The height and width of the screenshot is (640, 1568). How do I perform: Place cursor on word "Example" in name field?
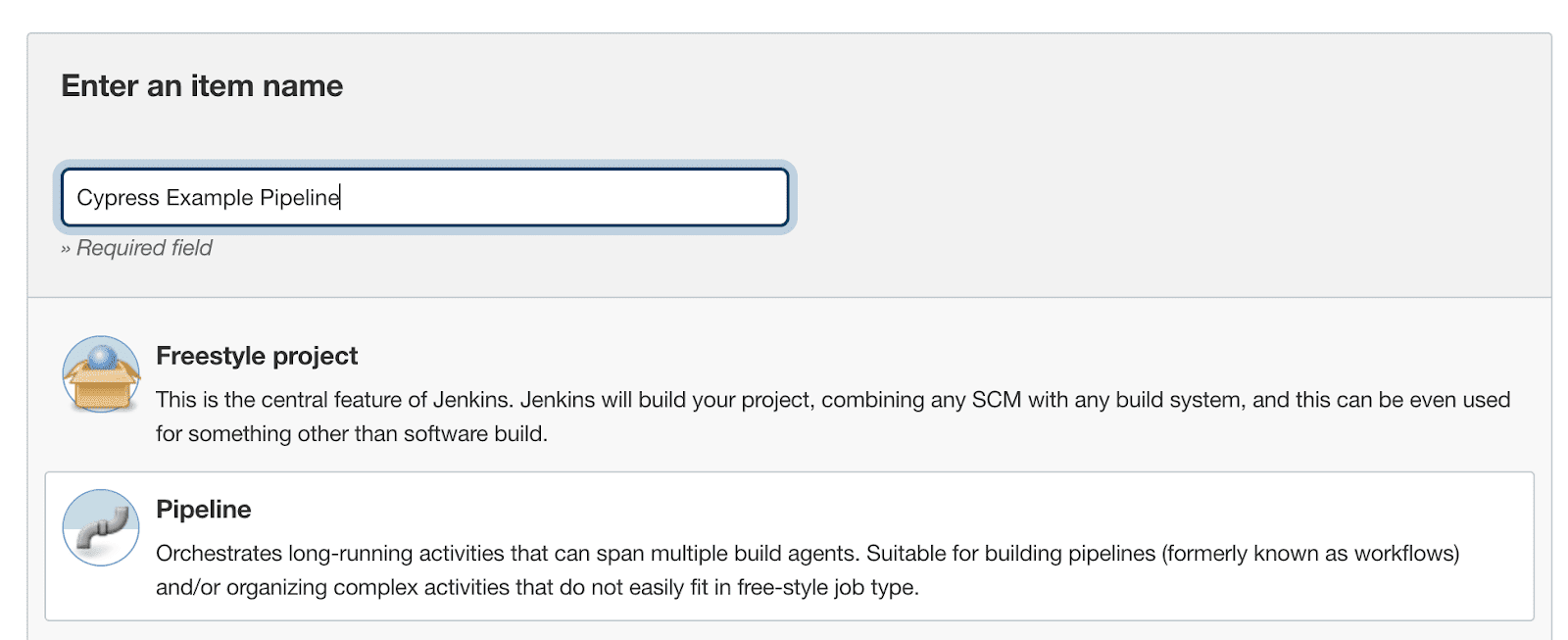[210, 198]
